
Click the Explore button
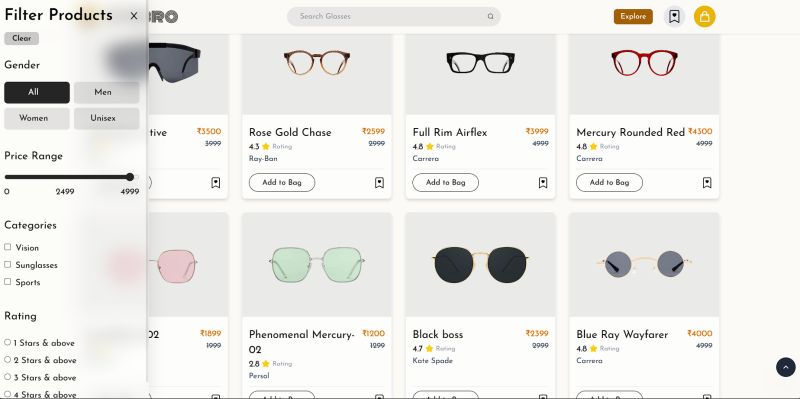tap(633, 16)
